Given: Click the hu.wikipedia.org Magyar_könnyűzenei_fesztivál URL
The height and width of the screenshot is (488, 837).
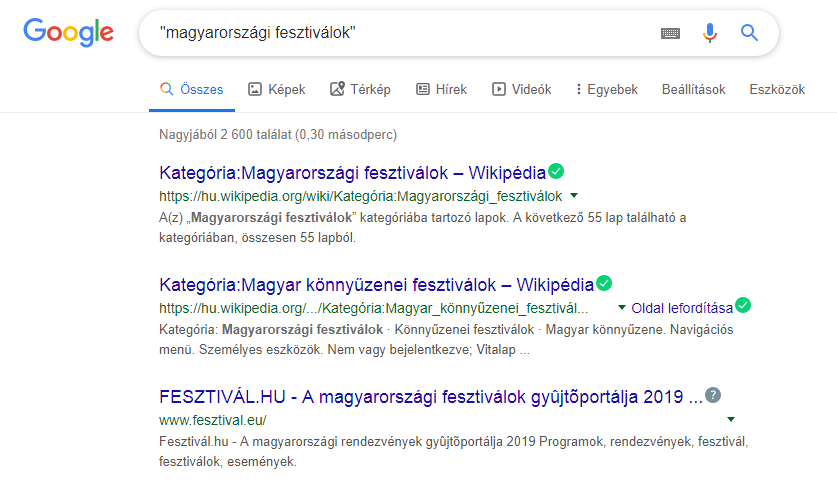Looking at the screenshot, I should point(374,309).
